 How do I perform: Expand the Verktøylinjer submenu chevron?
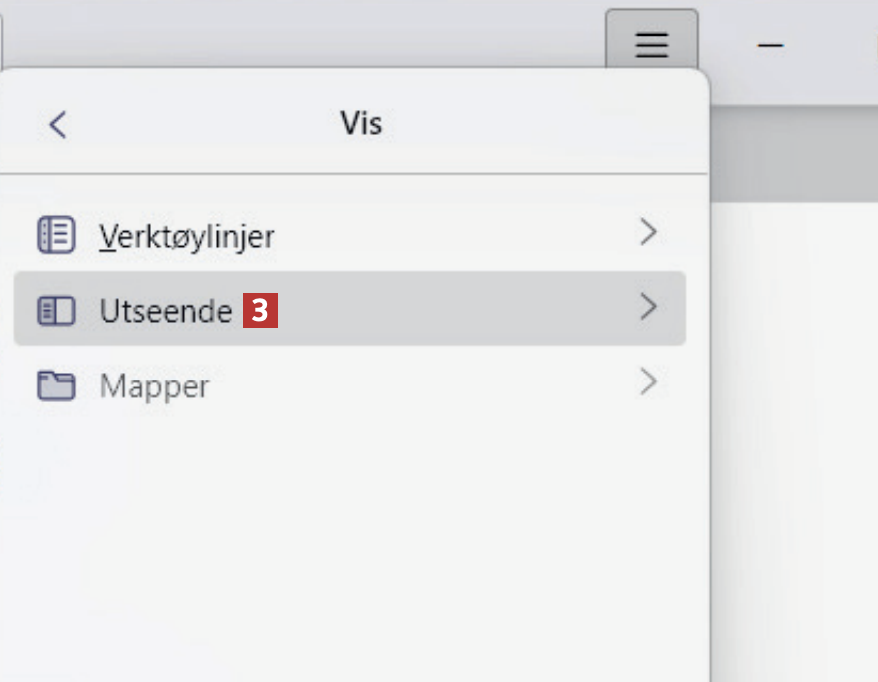649,234
